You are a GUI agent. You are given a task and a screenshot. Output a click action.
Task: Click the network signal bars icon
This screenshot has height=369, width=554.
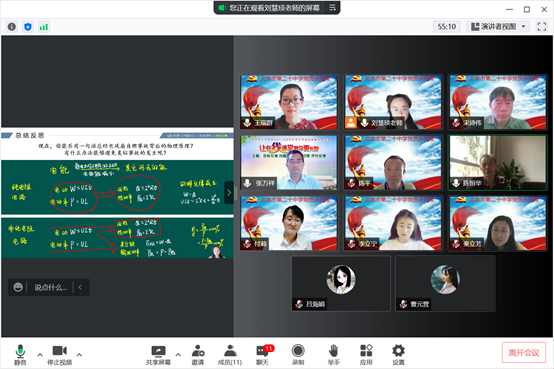click(44, 27)
